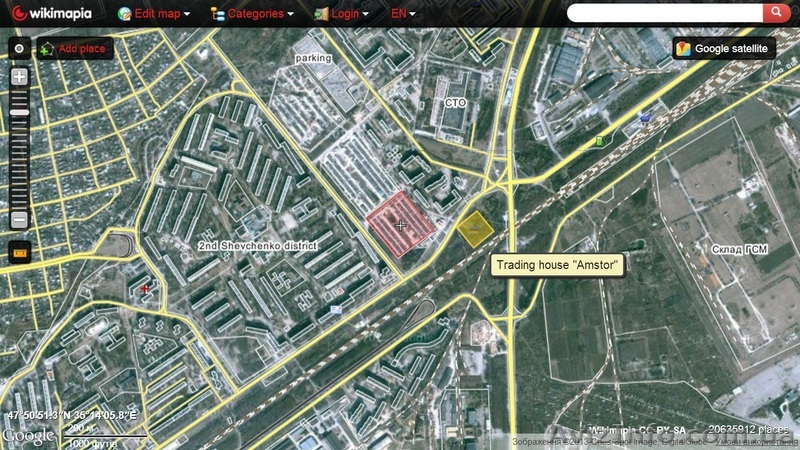The image size is (800, 450).
Task: Click the 2nd Shevchenko district label
Action: click(257, 245)
